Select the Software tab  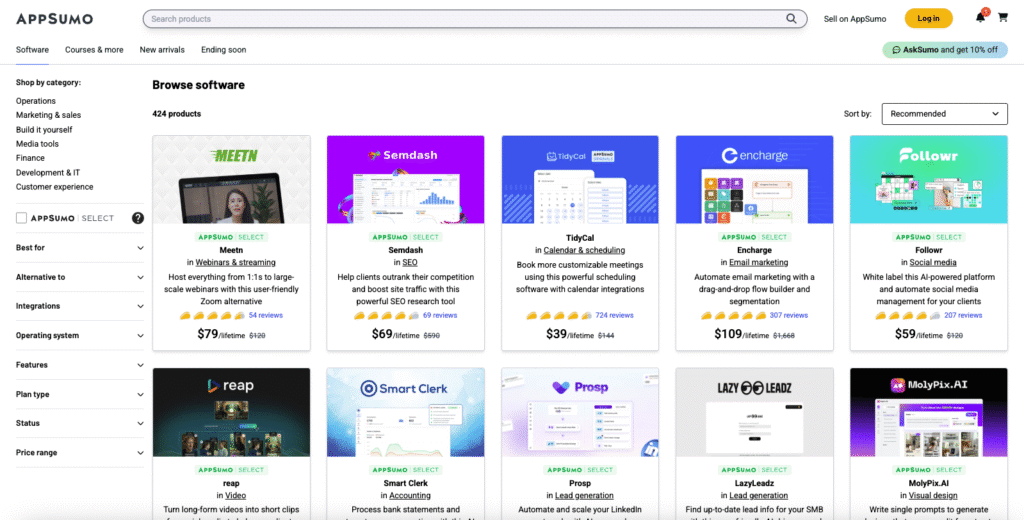[32, 50]
